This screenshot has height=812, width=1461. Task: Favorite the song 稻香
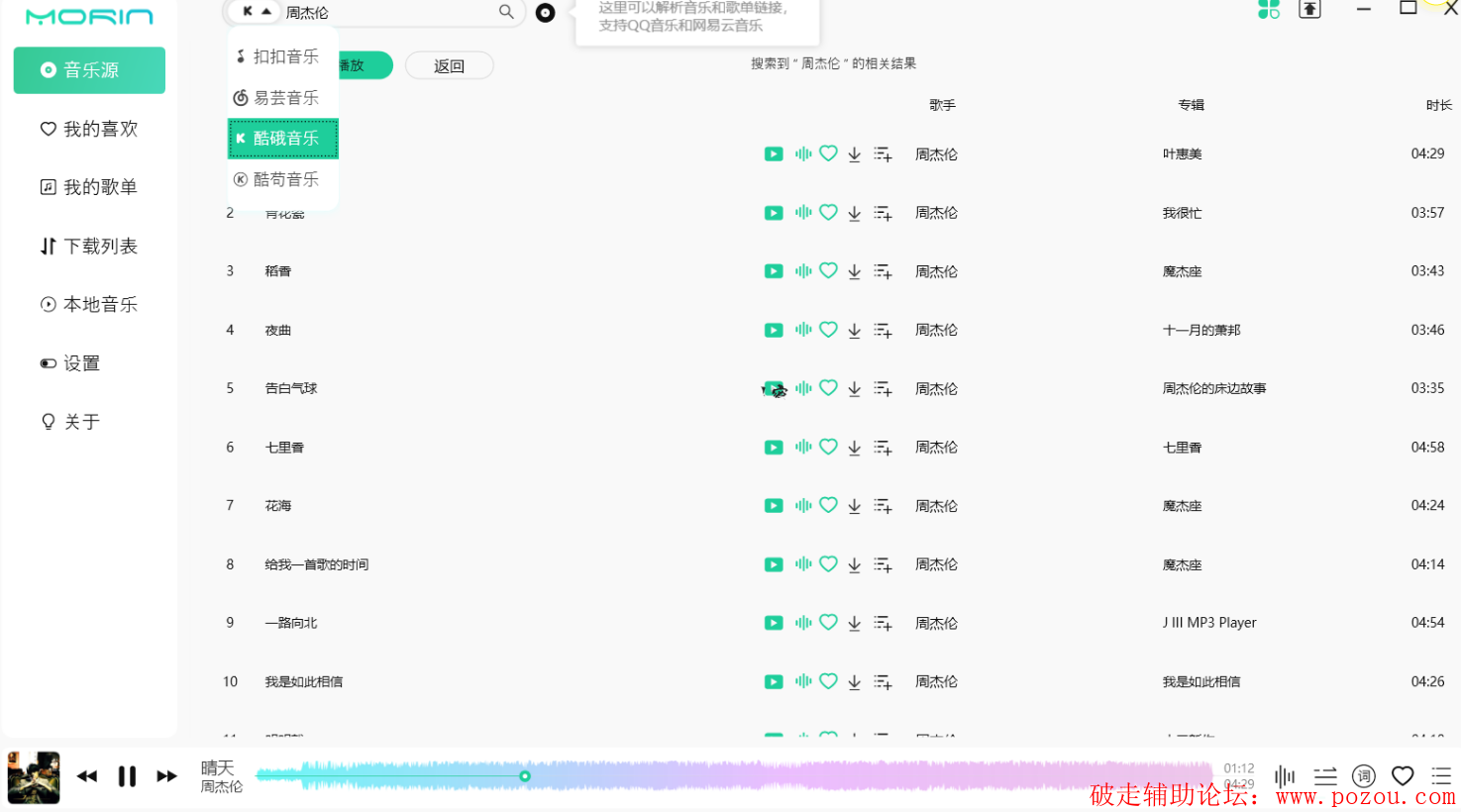[829, 270]
